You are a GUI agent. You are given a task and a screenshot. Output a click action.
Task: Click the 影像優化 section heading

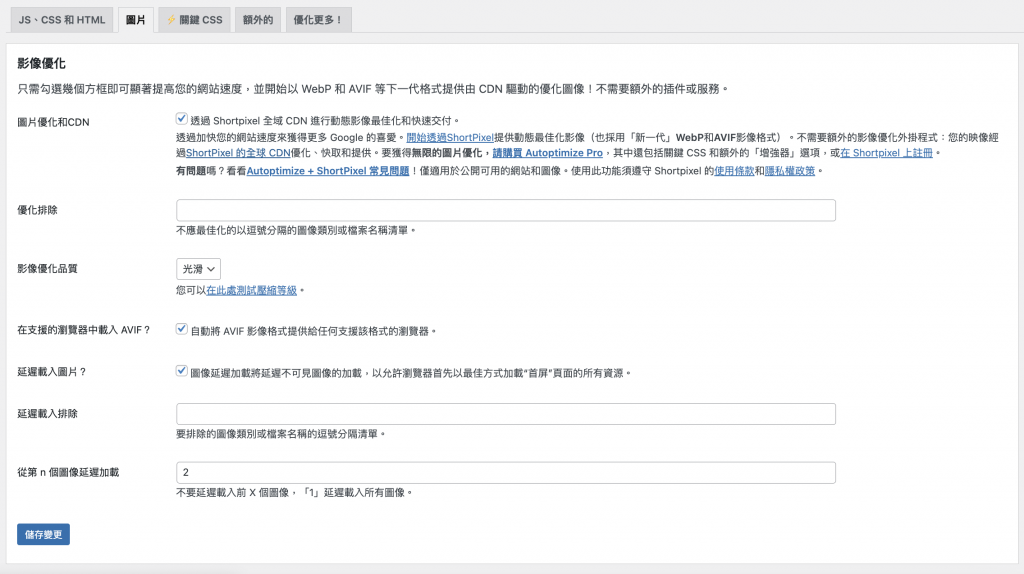tap(41, 63)
